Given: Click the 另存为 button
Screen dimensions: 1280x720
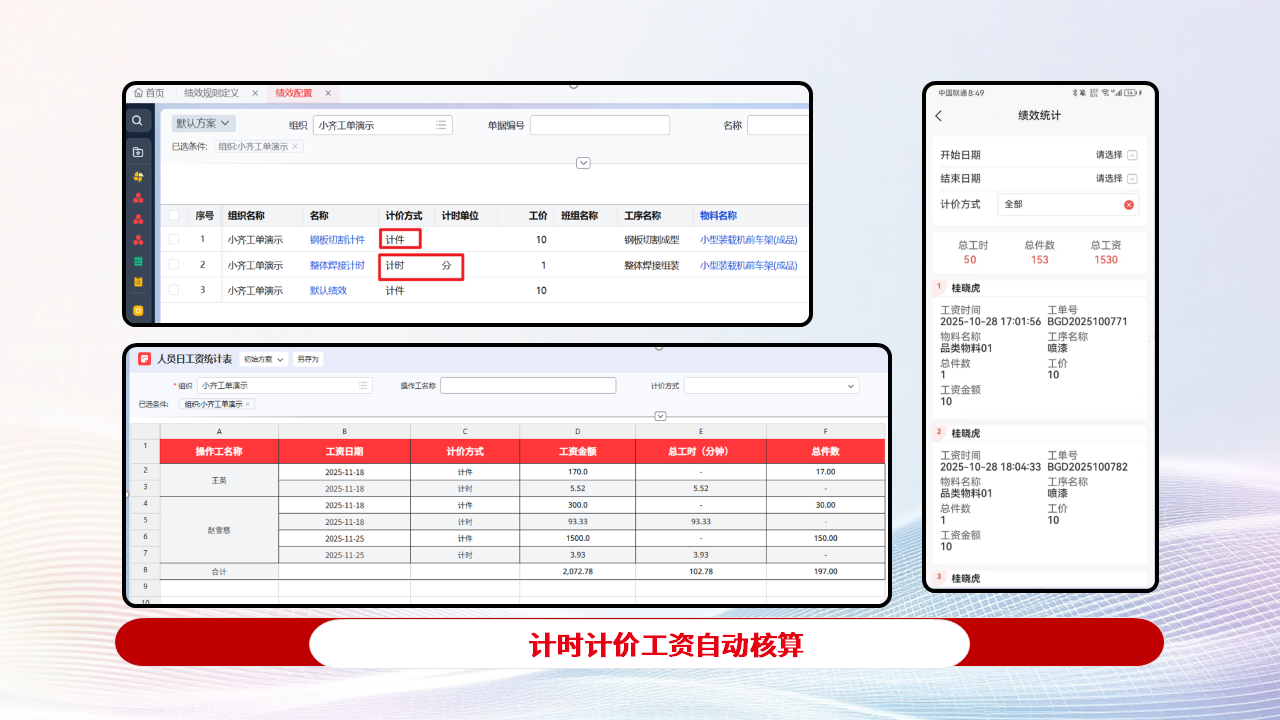Looking at the screenshot, I should (x=307, y=358).
